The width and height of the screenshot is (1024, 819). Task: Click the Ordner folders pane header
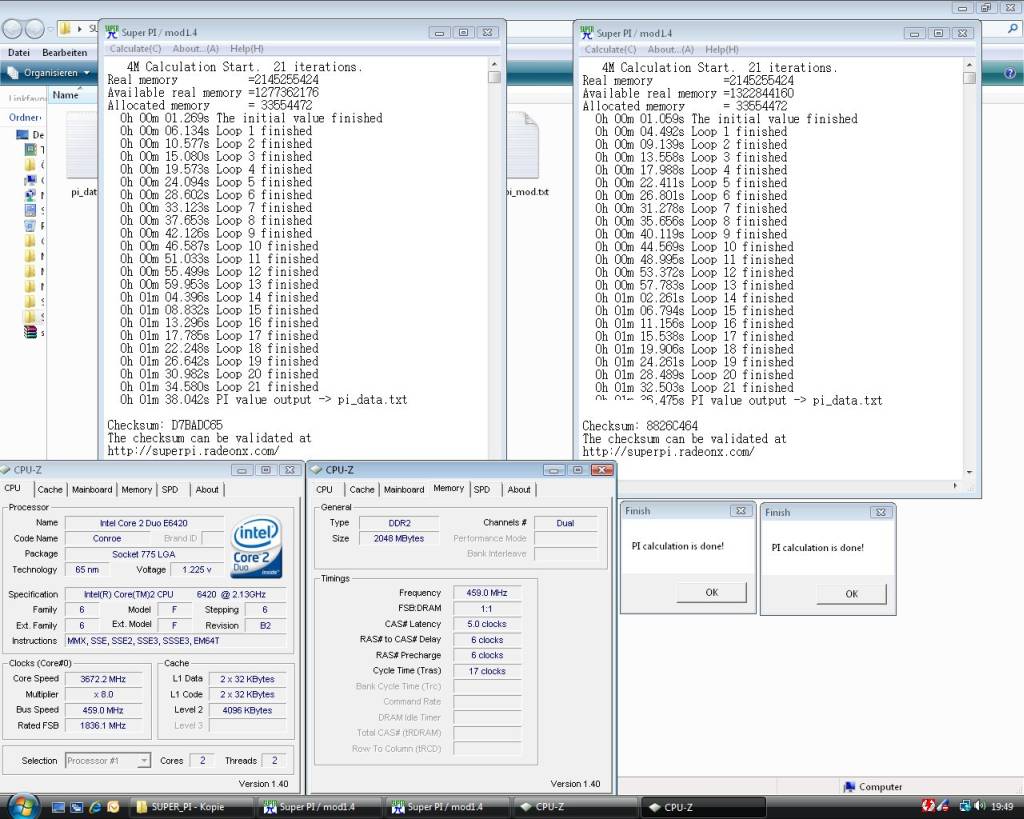25,118
